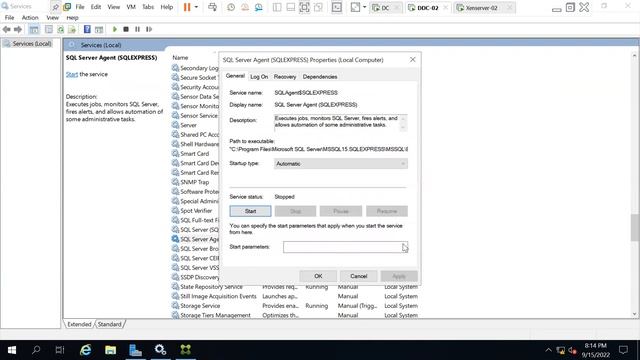Click VMware show library sidebar icon

[x=277, y=7]
